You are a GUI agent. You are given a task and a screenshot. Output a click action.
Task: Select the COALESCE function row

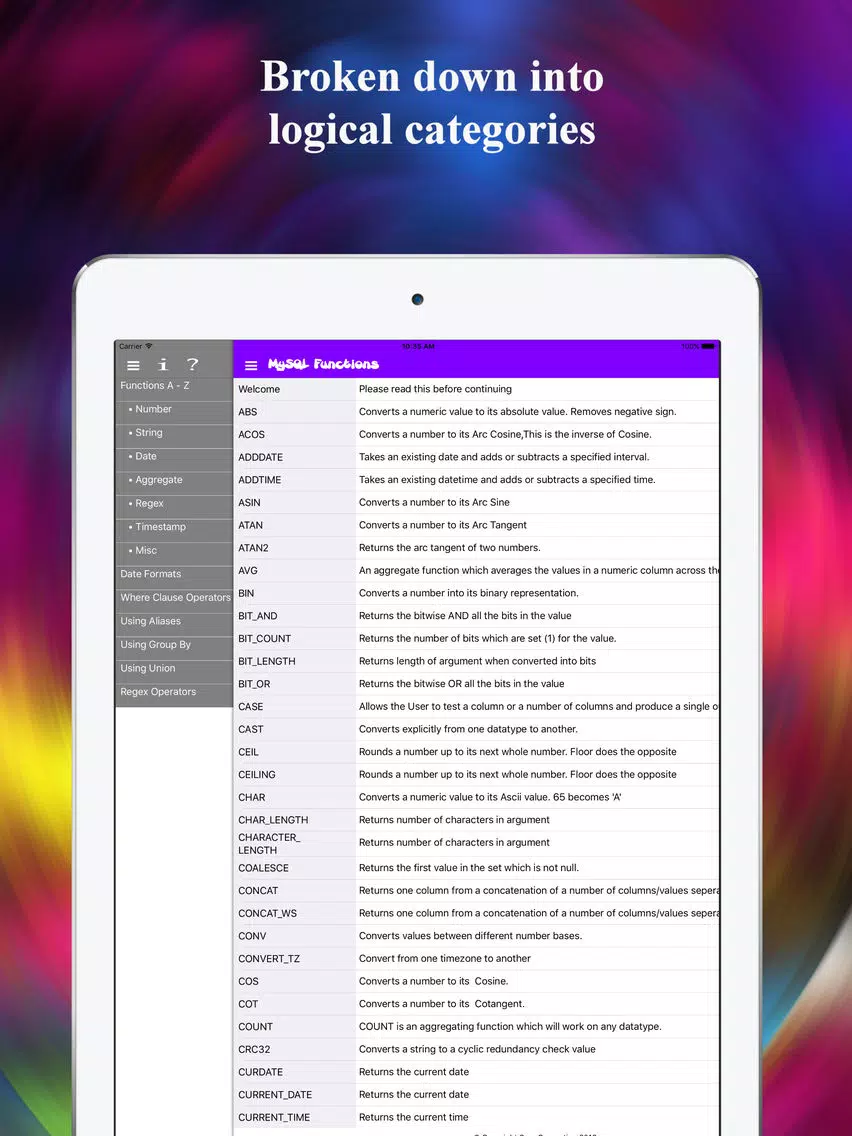[x=476, y=868]
